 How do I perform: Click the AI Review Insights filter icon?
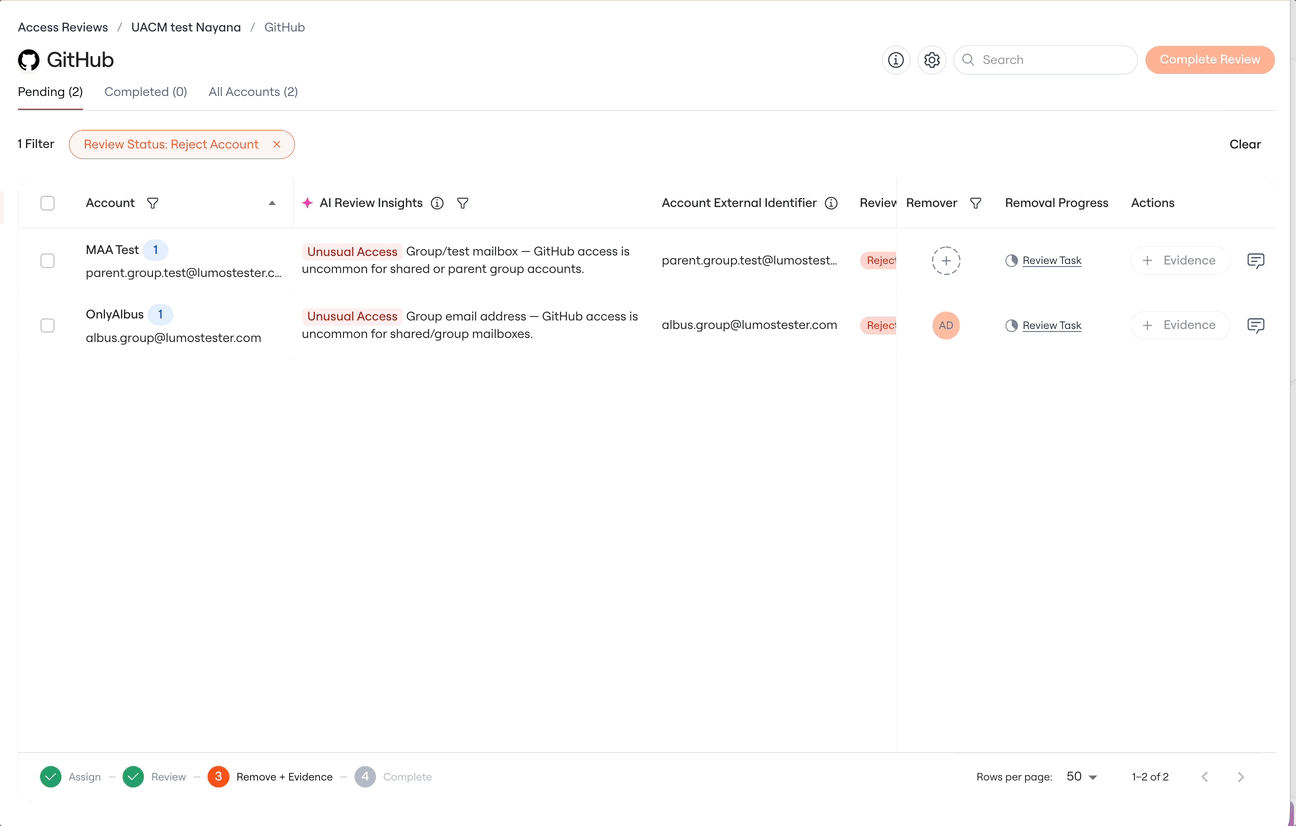click(463, 203)
